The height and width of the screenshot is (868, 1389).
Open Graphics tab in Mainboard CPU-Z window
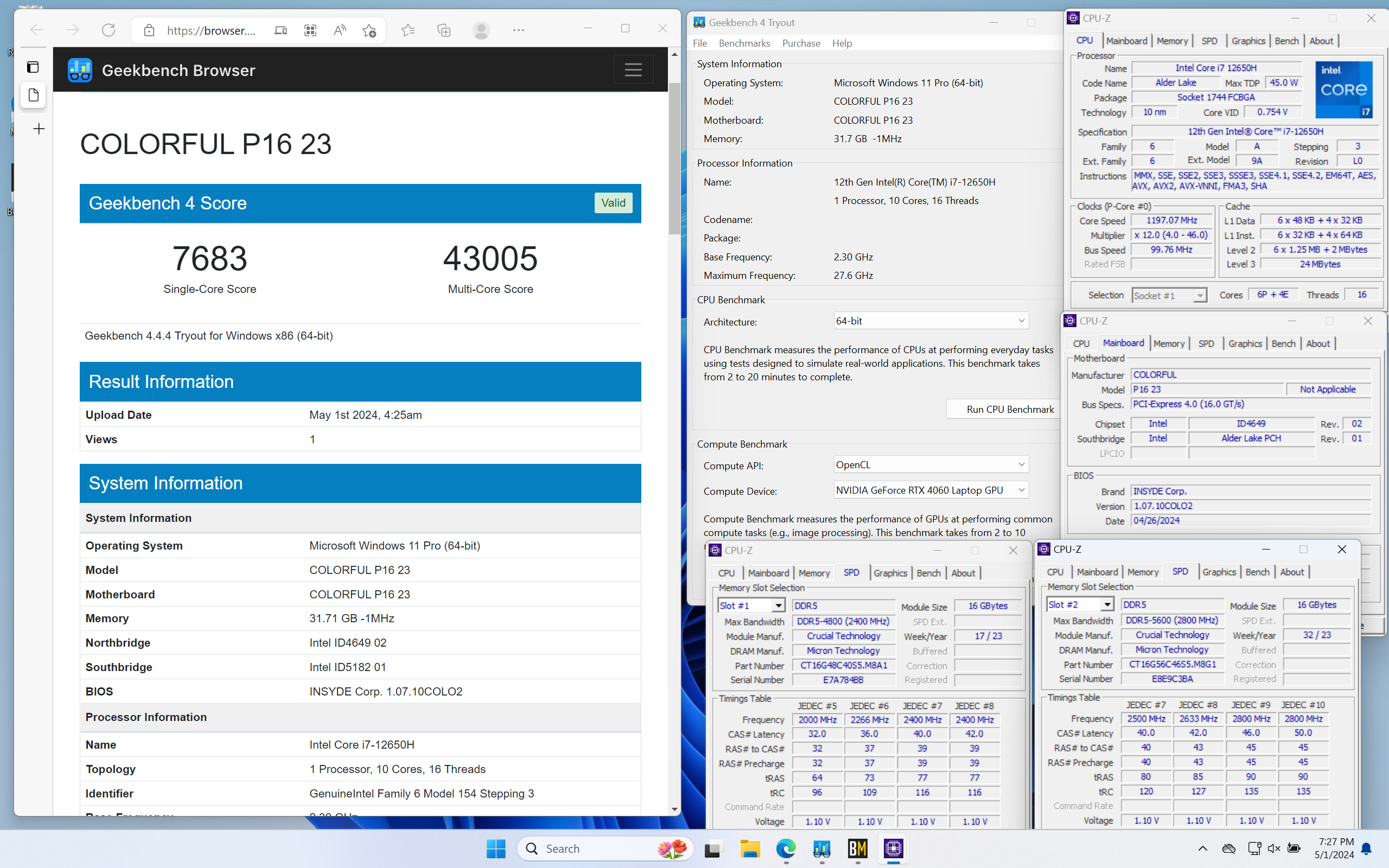pyautogui.click(x=1245, y=343)
